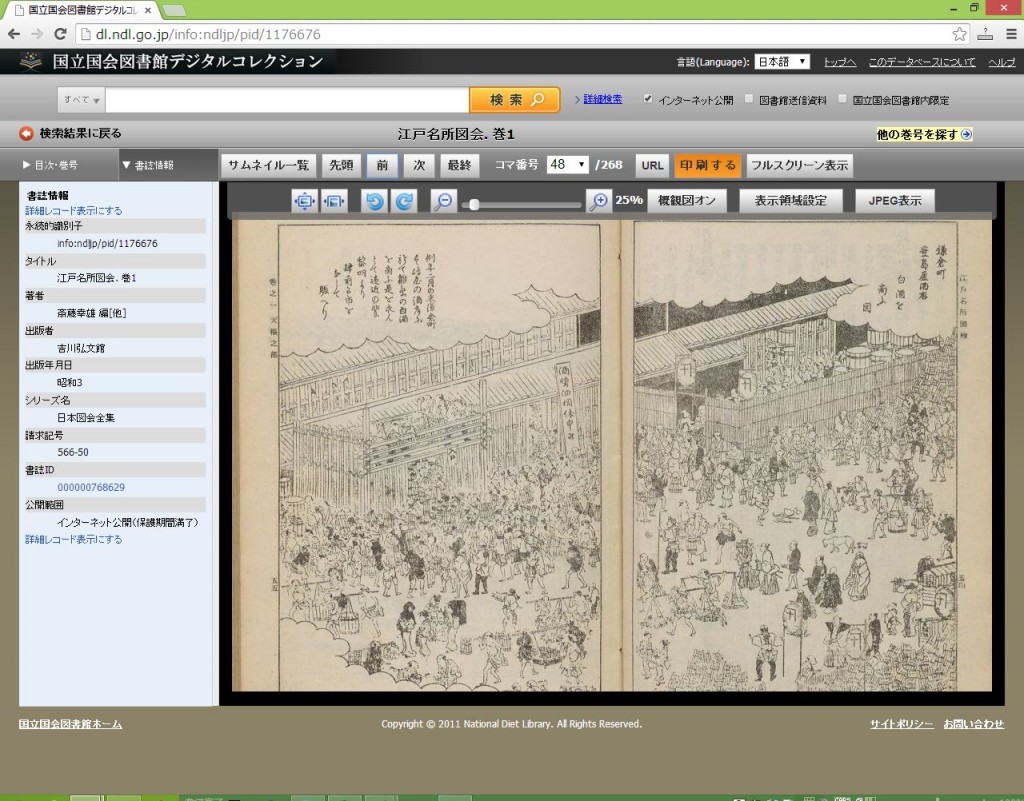Viewport: 1024px width, 801px height.
Task: Open the すべて search scope dropdown
Action: point(81,100)
